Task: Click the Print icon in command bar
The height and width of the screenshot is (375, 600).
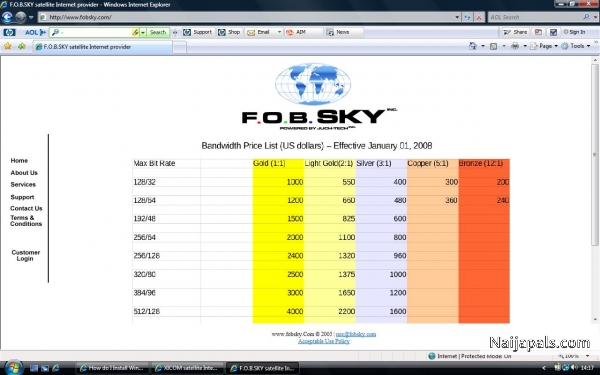Action: tap(515, 46)
